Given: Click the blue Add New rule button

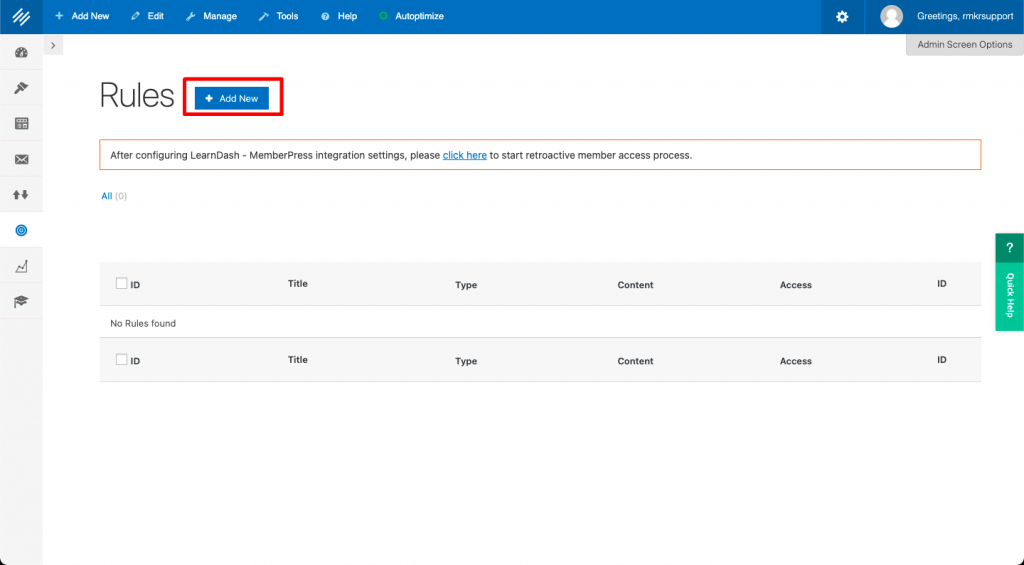Looking at the screenshot, I should (x=232, y=98).
